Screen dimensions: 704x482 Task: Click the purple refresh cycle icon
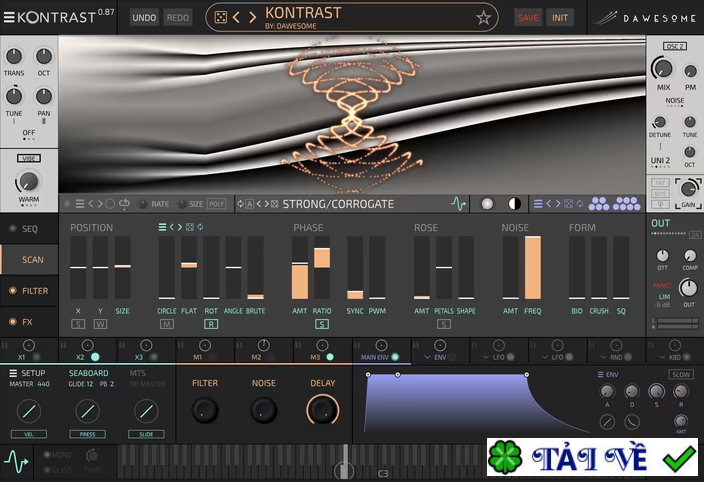click(x=580, y=204)
